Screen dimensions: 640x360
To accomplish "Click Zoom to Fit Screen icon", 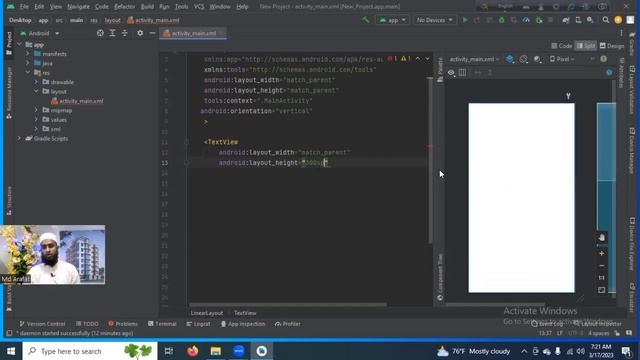I will (x=602, y=290).
